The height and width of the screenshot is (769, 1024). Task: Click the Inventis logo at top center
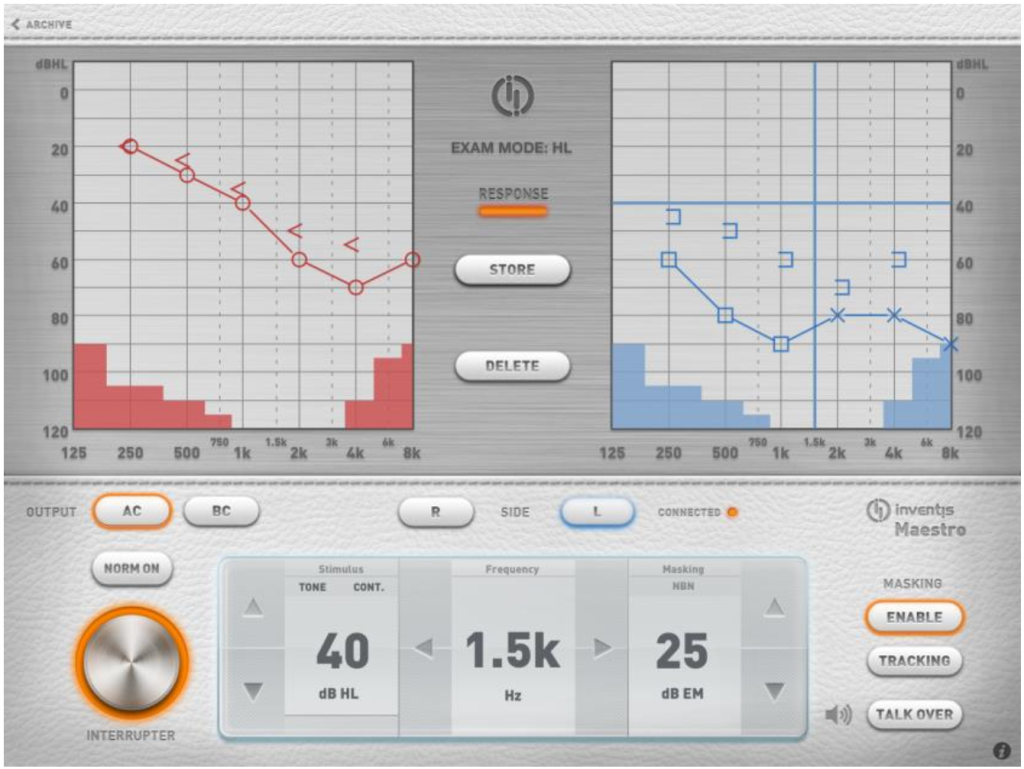pos(513,95)
